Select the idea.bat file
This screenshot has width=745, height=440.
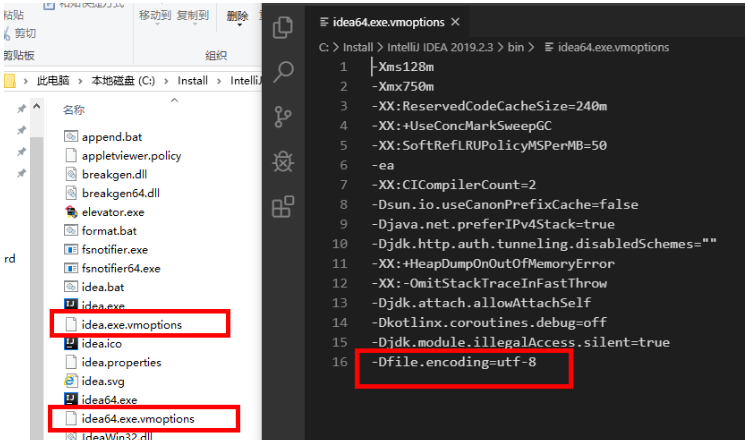[103, 287]
